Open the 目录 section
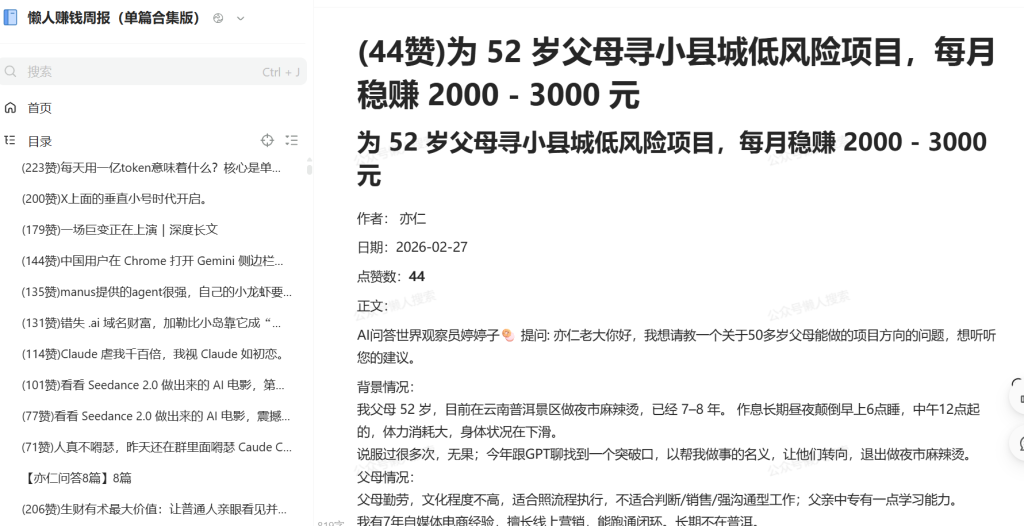 click(x=39, y=141)
